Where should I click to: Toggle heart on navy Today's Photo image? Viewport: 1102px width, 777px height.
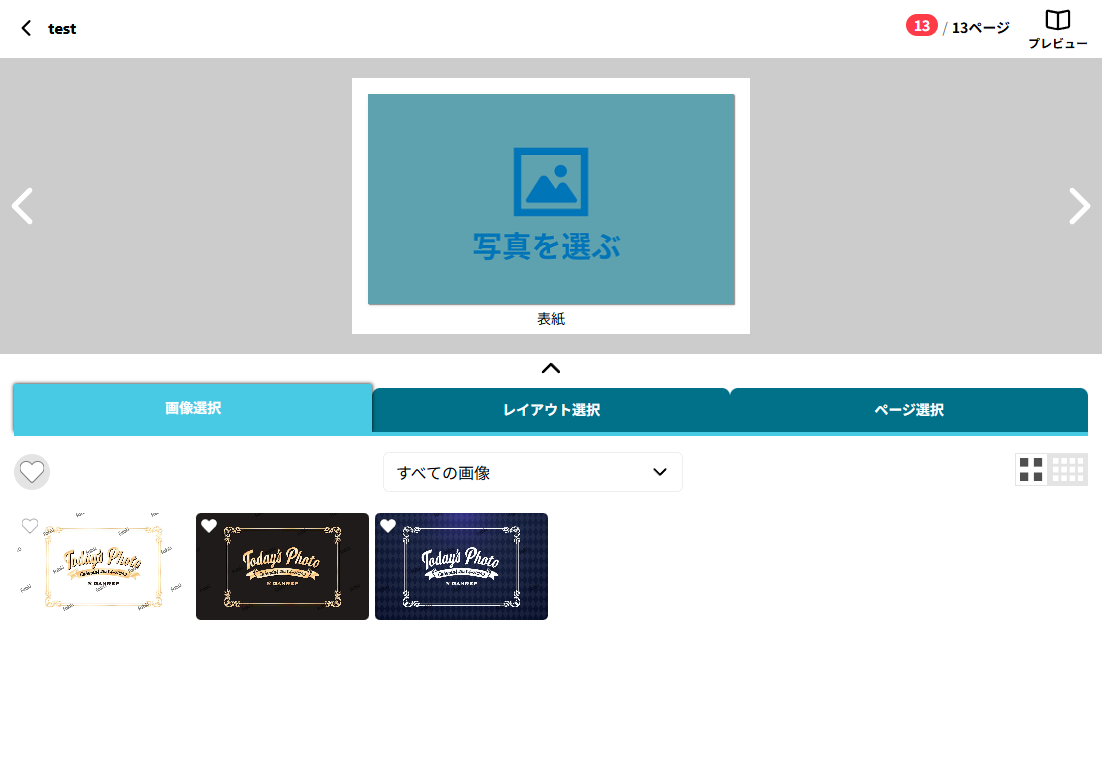388,526
